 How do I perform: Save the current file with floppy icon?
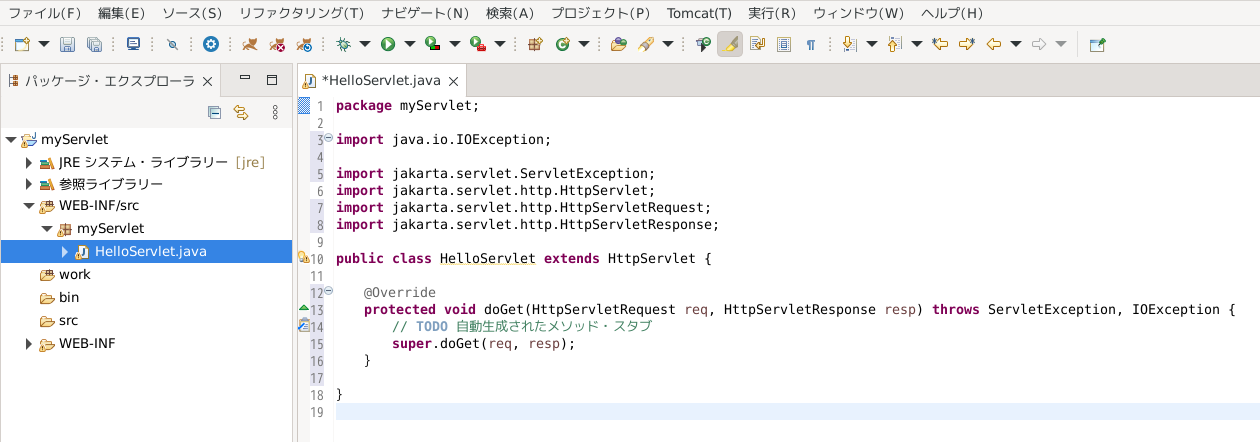[x=68, y=44]
